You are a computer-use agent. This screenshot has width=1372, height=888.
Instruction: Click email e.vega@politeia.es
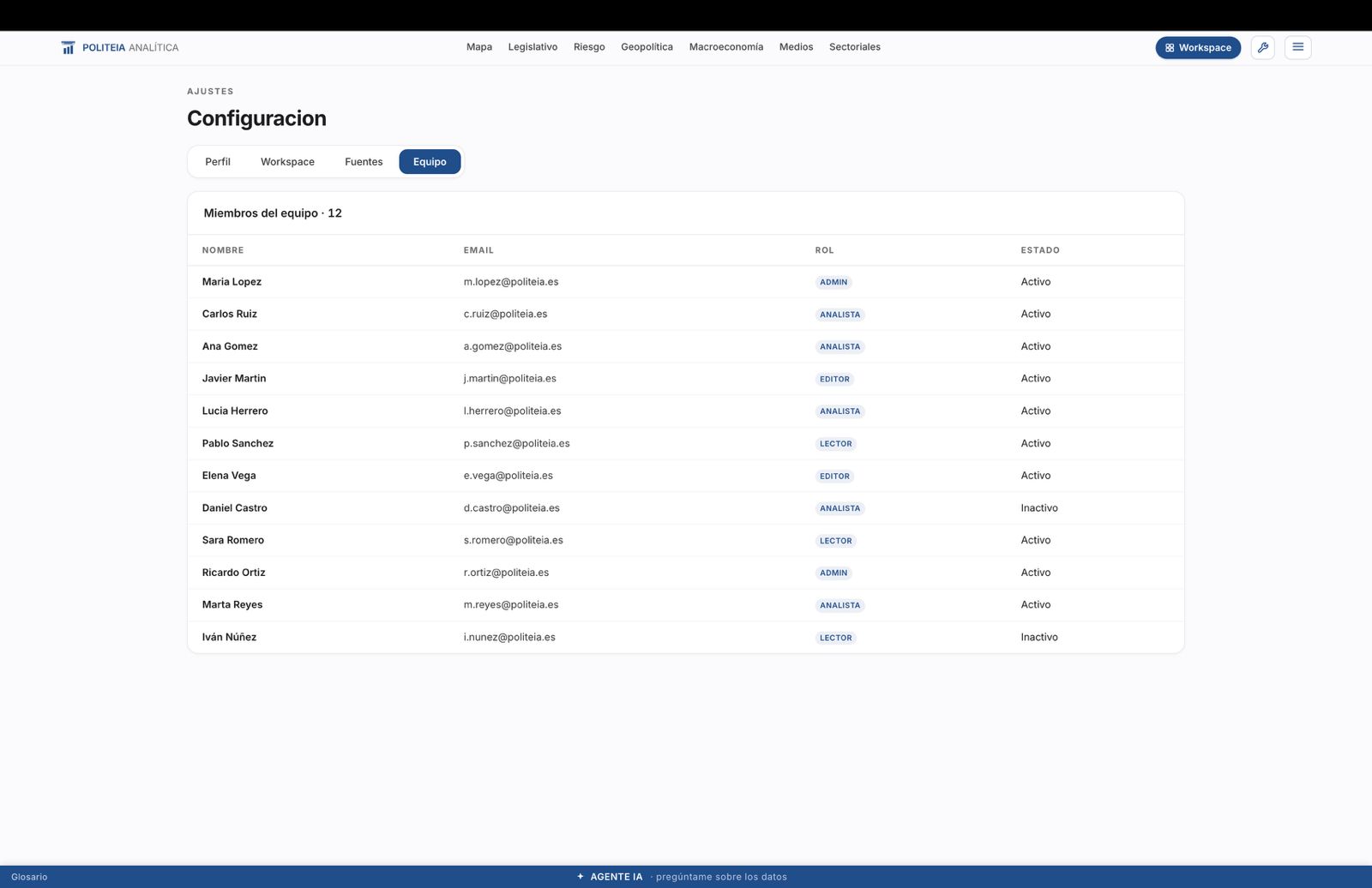pyautogui.click(x=508, y=476)
